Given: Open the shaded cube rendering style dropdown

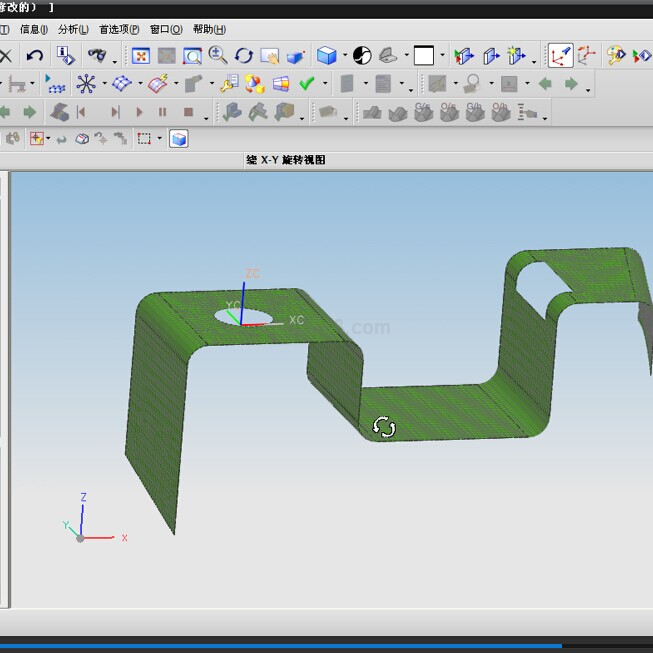Looking at the screenshot, I should click(x=345, y=56).
